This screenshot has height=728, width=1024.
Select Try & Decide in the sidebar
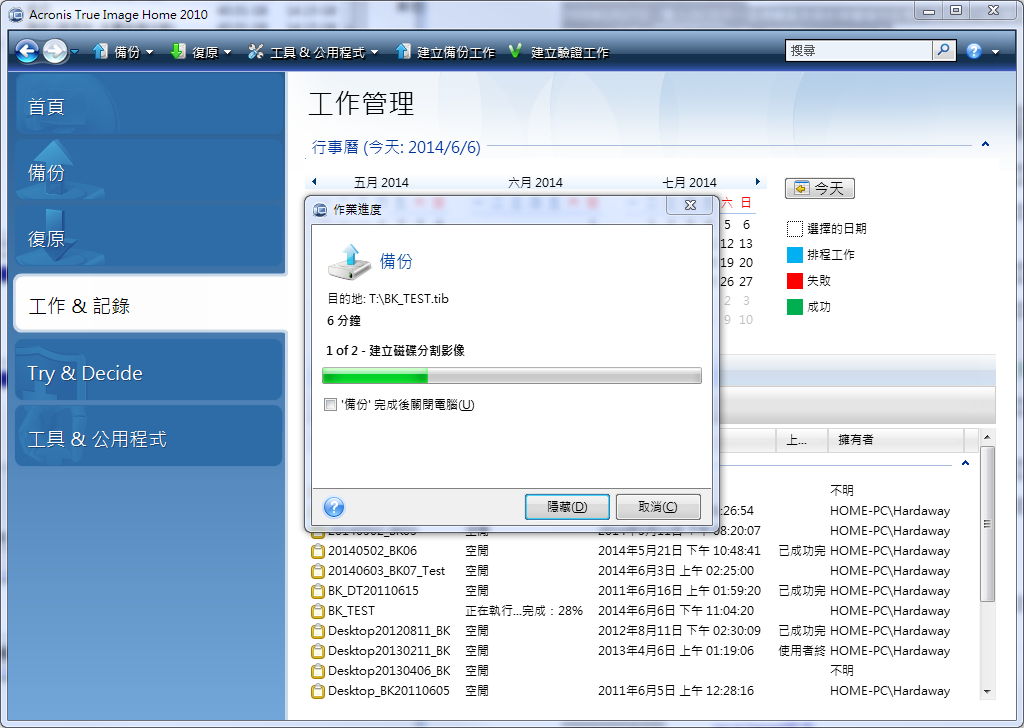(x=150, y=372)
